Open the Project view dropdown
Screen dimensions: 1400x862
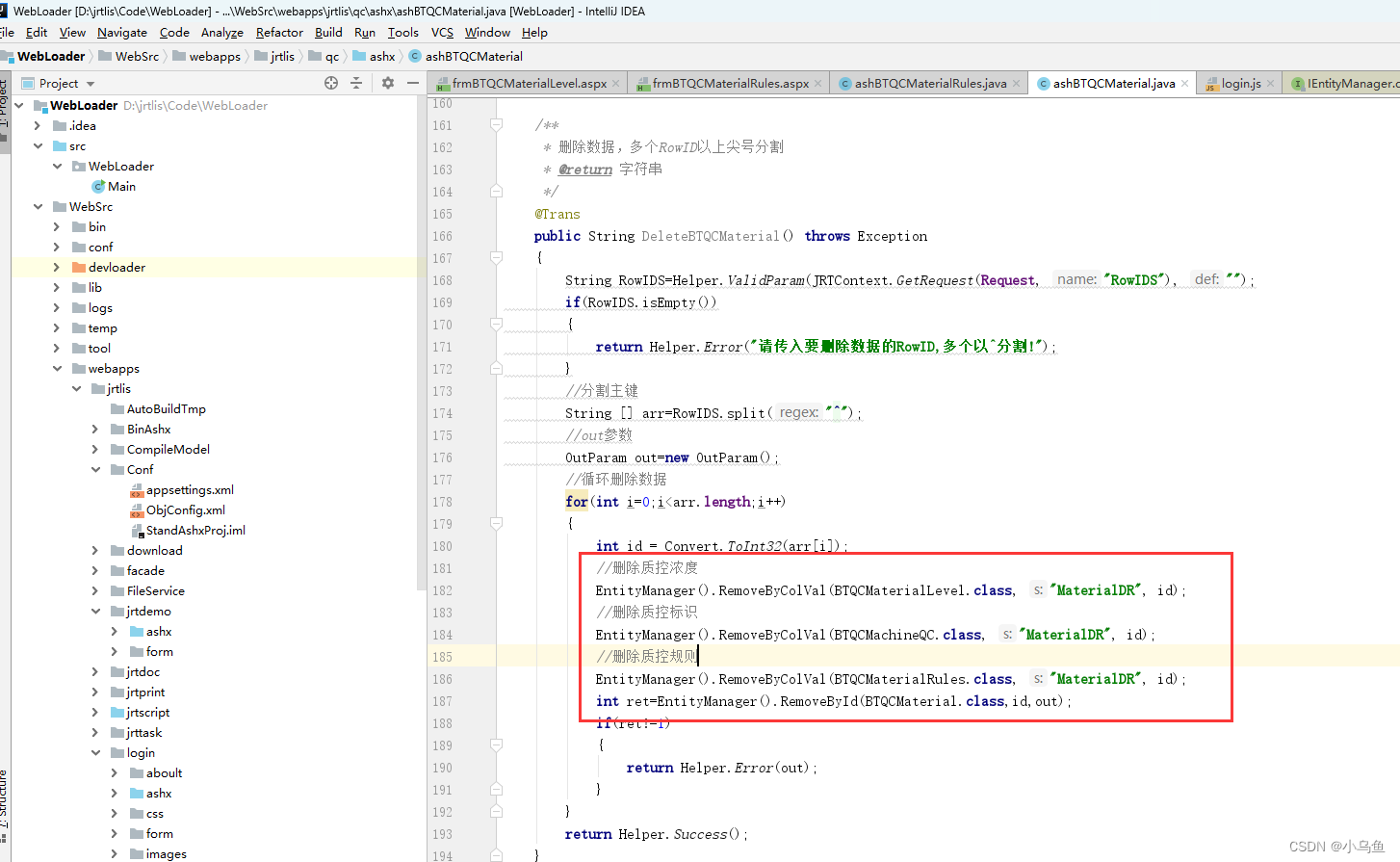[x=91, y=84]
